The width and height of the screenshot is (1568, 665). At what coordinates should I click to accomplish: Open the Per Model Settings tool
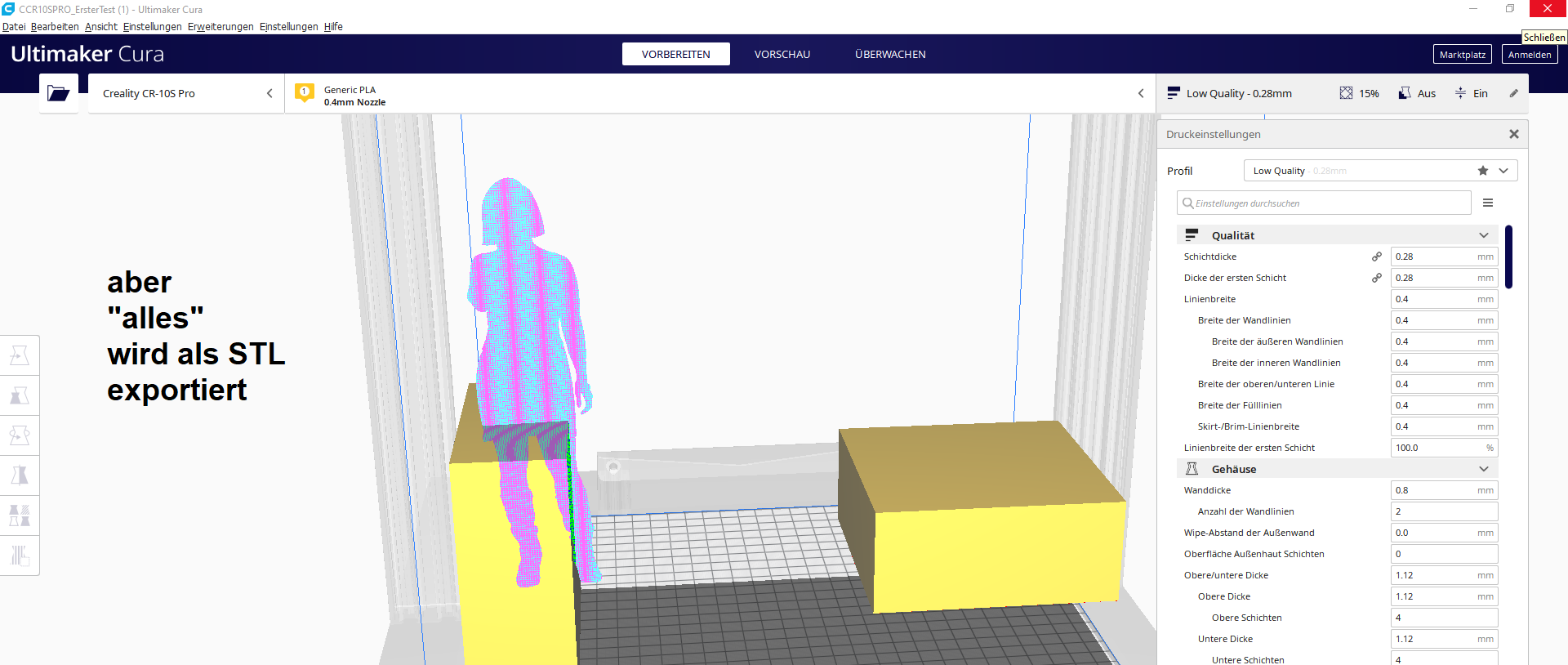click(x=20, y=515)
